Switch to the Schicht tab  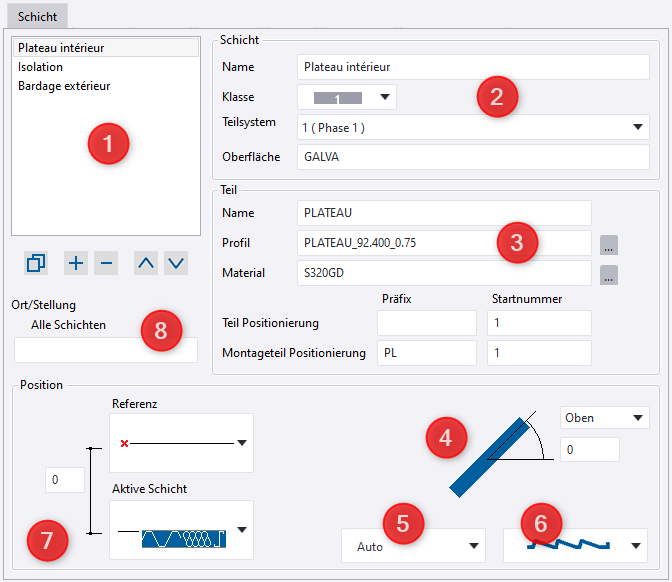coord(38,17)
